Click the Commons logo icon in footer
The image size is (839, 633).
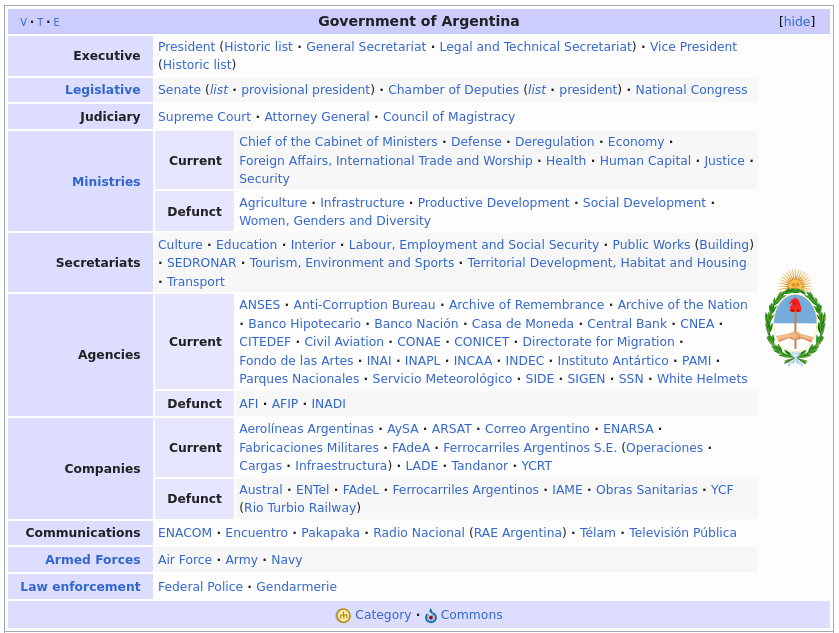tap(431, 616)
